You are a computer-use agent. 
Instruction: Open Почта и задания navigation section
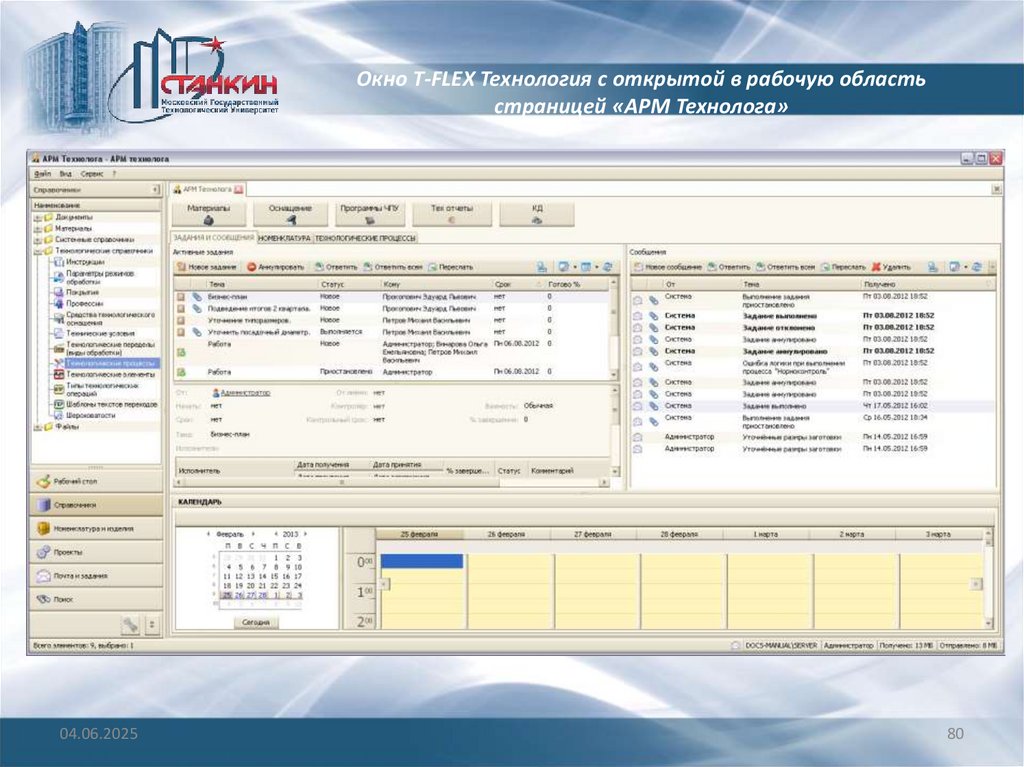coord(95,576)
